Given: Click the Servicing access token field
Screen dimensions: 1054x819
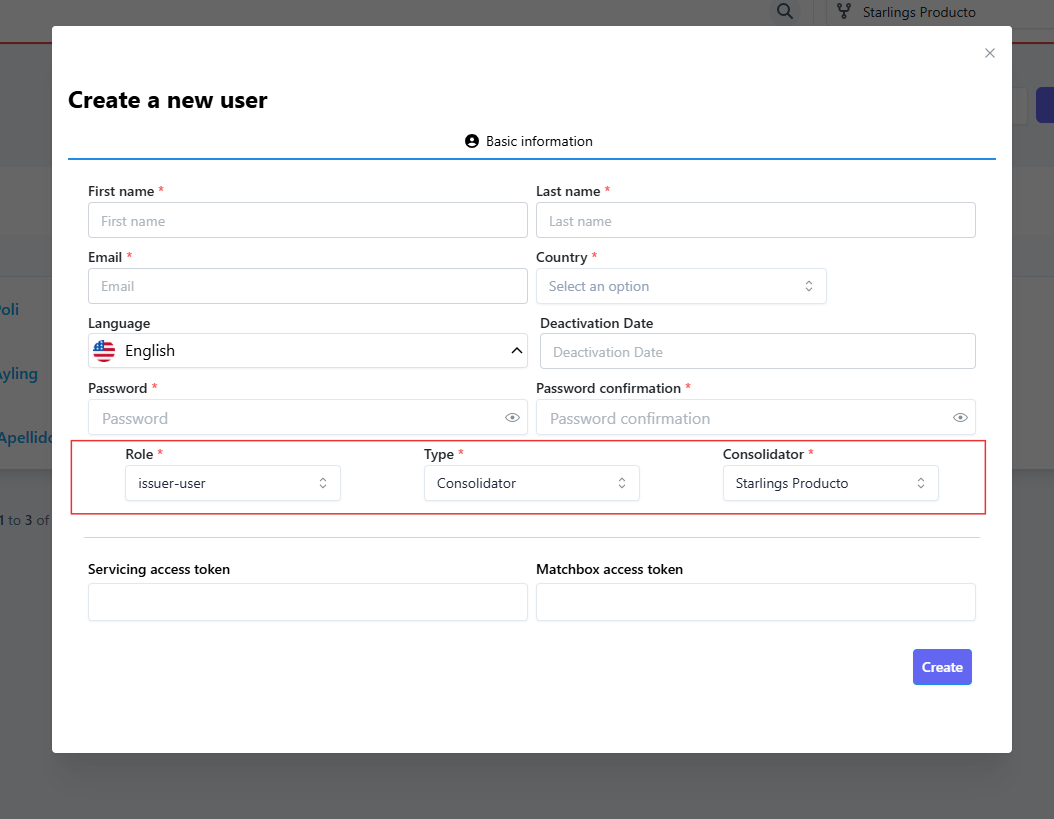Looking at the screenshot, I should pyautogui.click(x=307, y=602).
